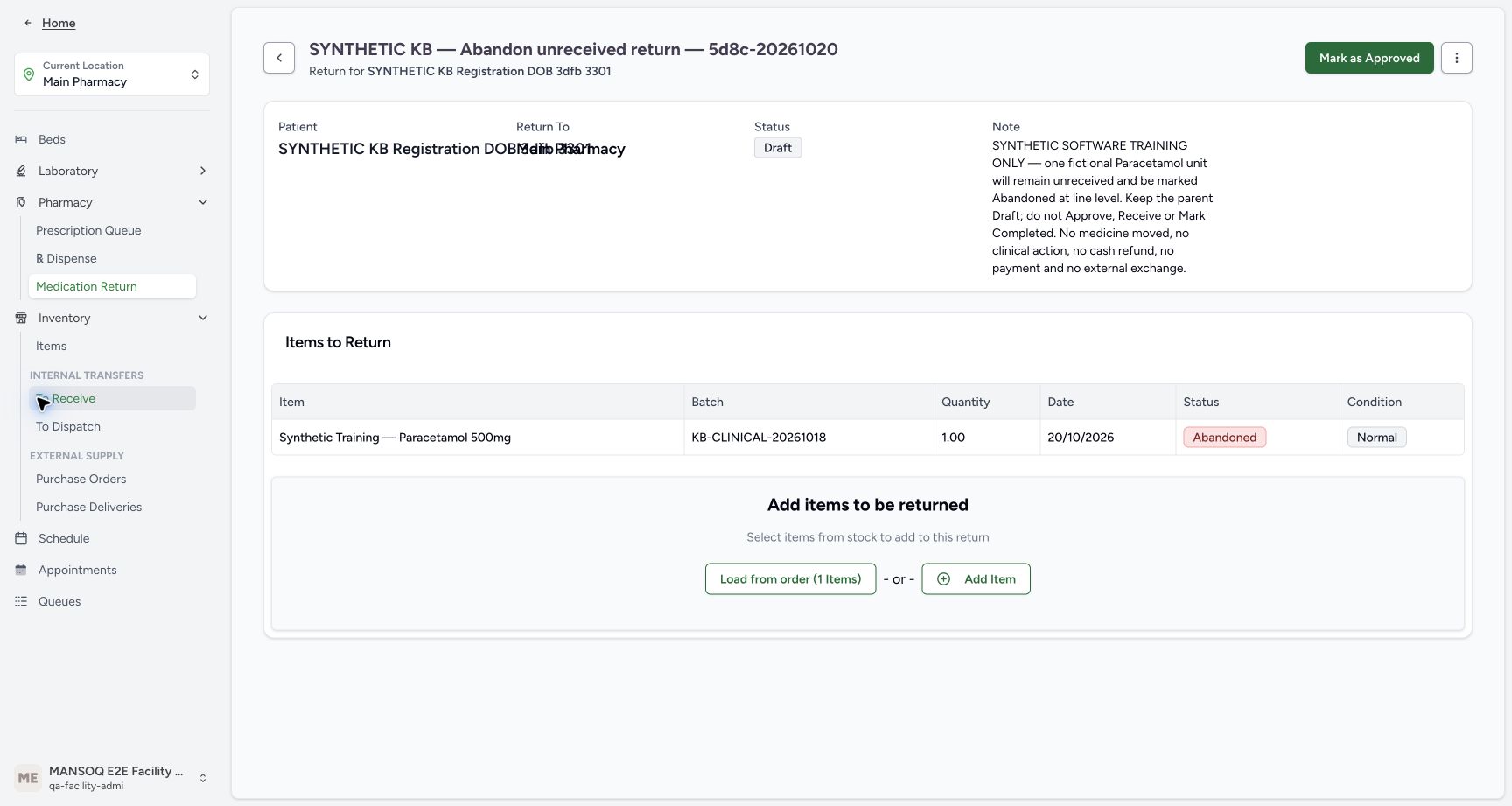This screenshot has width=1512, height=806.
Task: Follow the Home link
Action: 59,23
